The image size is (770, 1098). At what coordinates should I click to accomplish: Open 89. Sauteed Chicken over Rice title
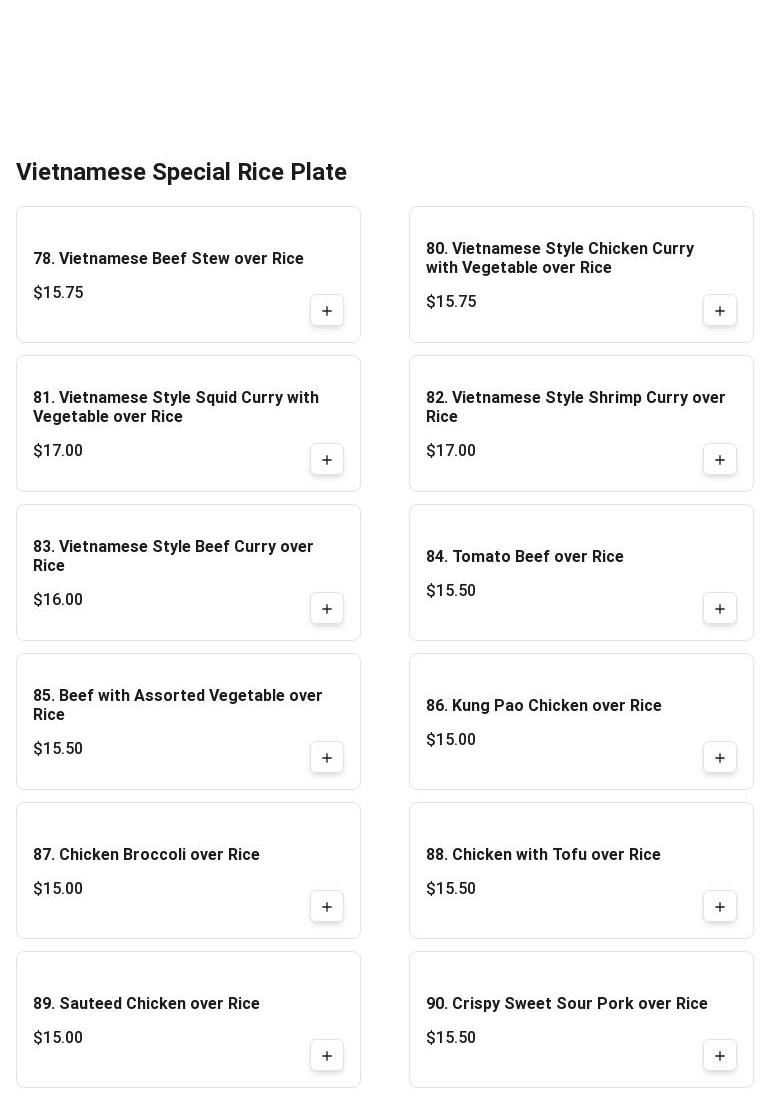146,1004
